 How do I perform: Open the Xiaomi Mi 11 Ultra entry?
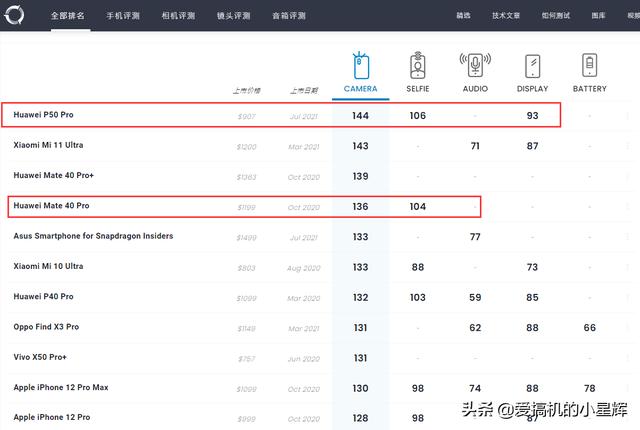tap(48, 145)
